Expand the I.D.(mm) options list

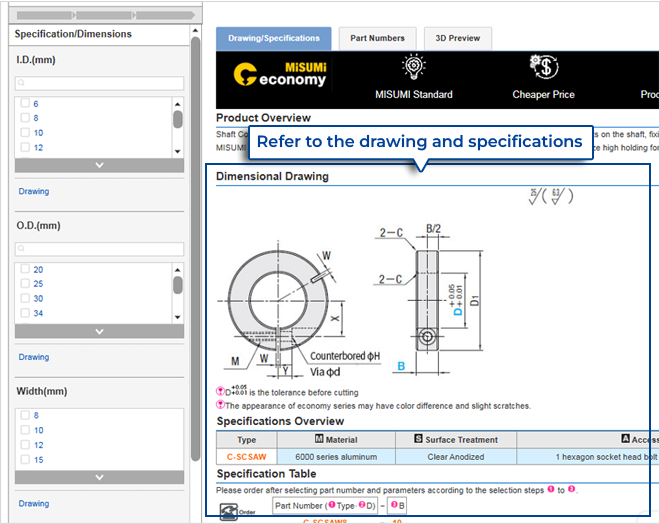tap(98, 165)
